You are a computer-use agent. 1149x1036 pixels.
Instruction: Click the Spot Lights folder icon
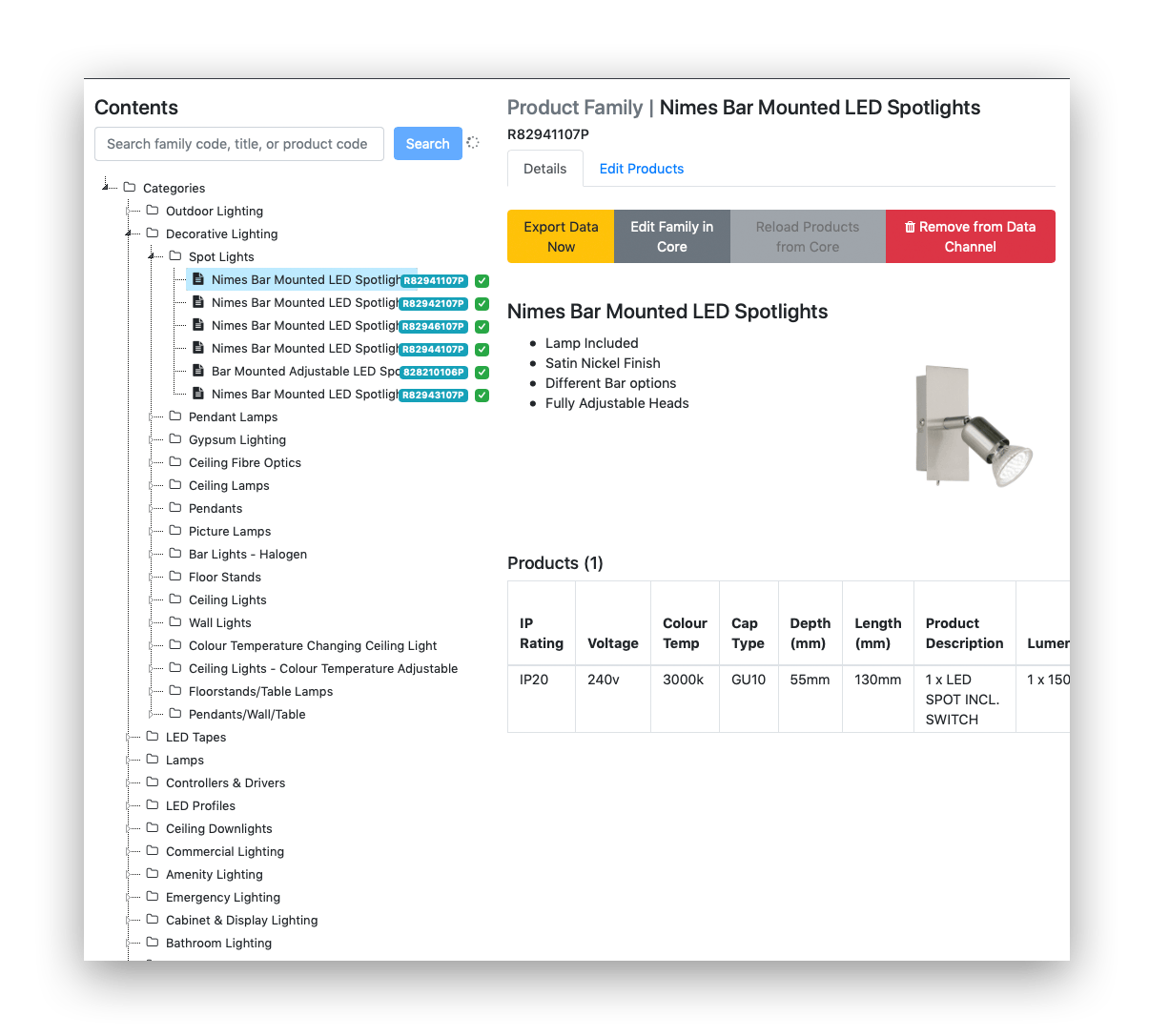pyautogui.click(x=175, y=255)
